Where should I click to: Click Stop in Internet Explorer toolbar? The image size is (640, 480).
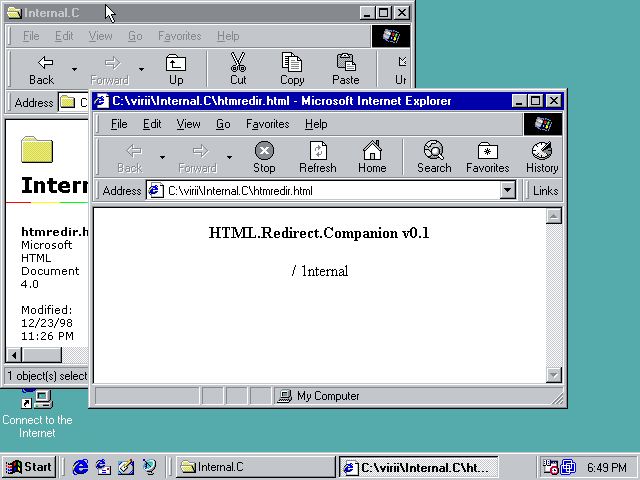tap(264, 158)
